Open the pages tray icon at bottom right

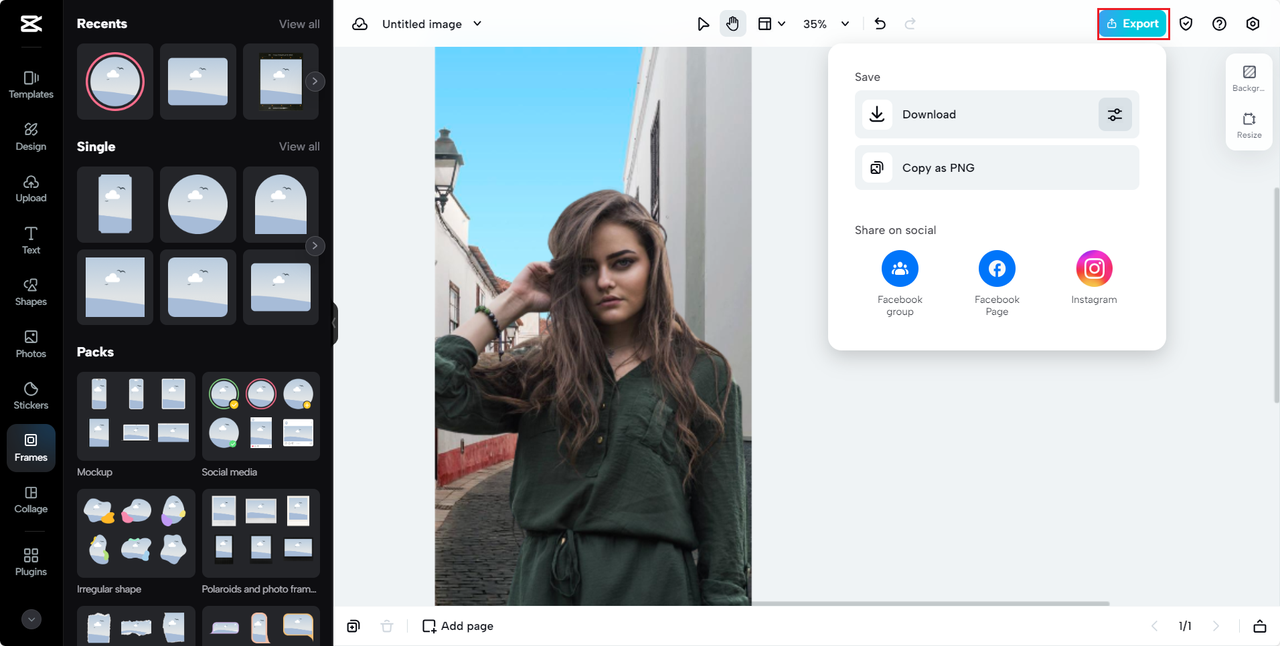[x=1259, y=626]
